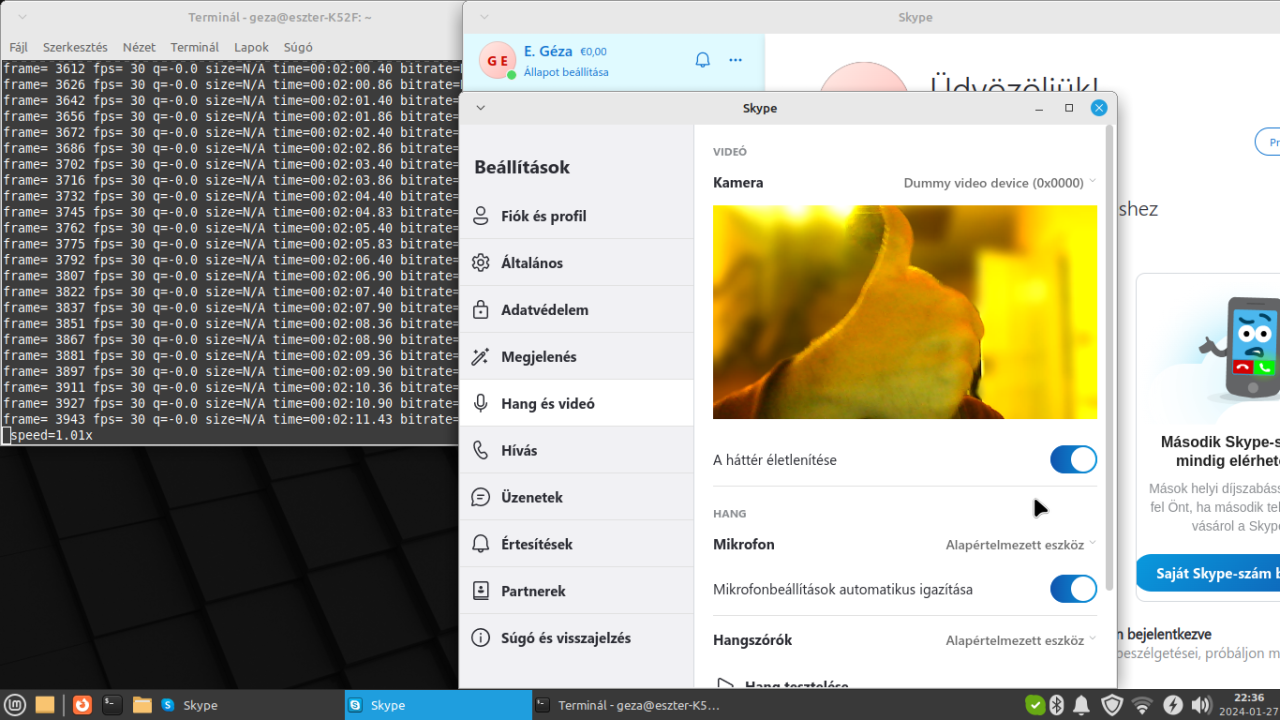Click the highlighted Skype taskbar window button
Image resolution: width=1280 pixels, height=720 pixels.
click(438, 705)
